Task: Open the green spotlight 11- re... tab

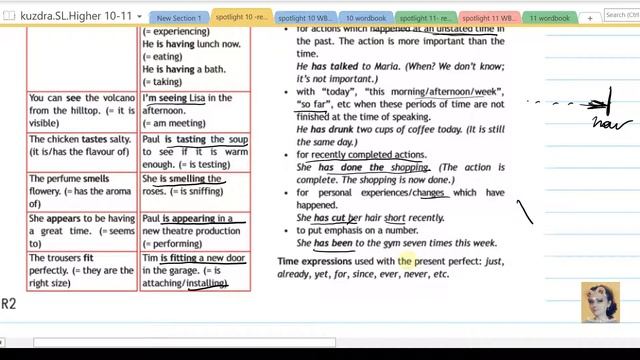Action: [x=425, y=18]
